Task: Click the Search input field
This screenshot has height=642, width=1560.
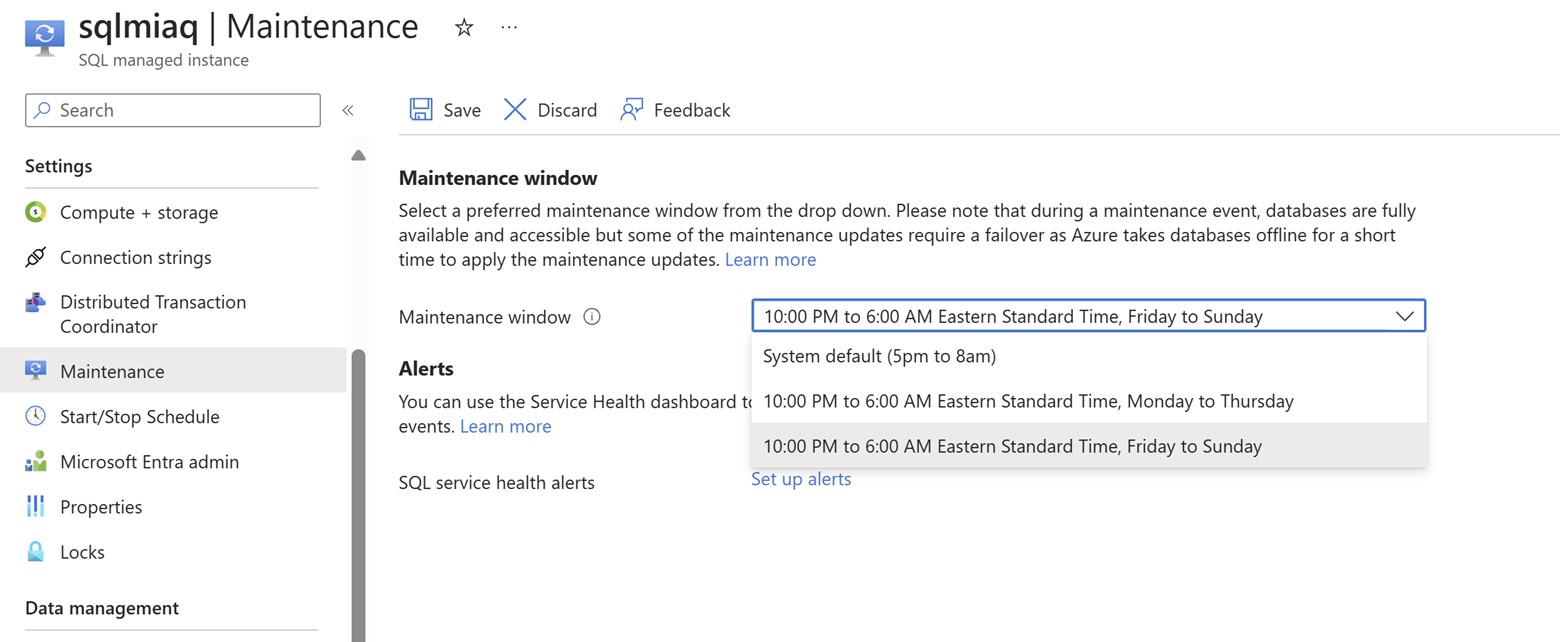Action: point(173,110)
